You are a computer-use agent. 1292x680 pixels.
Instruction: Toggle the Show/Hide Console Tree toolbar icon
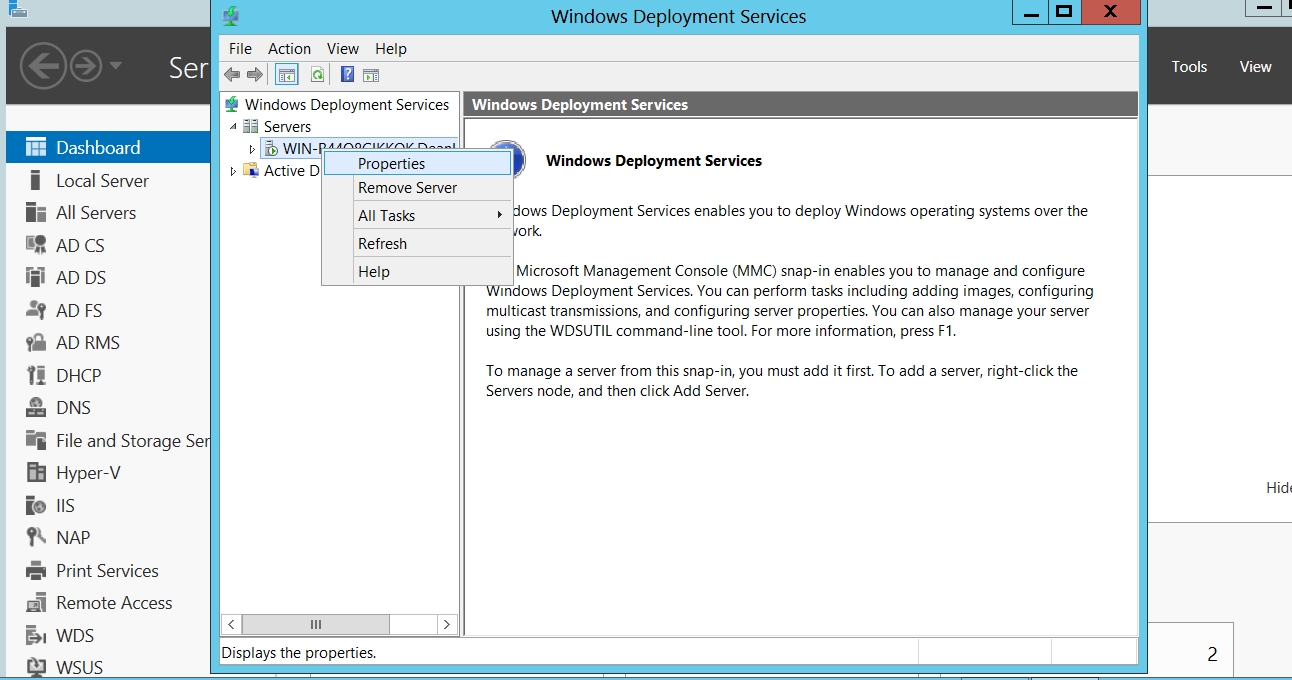pyautogui.click(x=287, y=75)
